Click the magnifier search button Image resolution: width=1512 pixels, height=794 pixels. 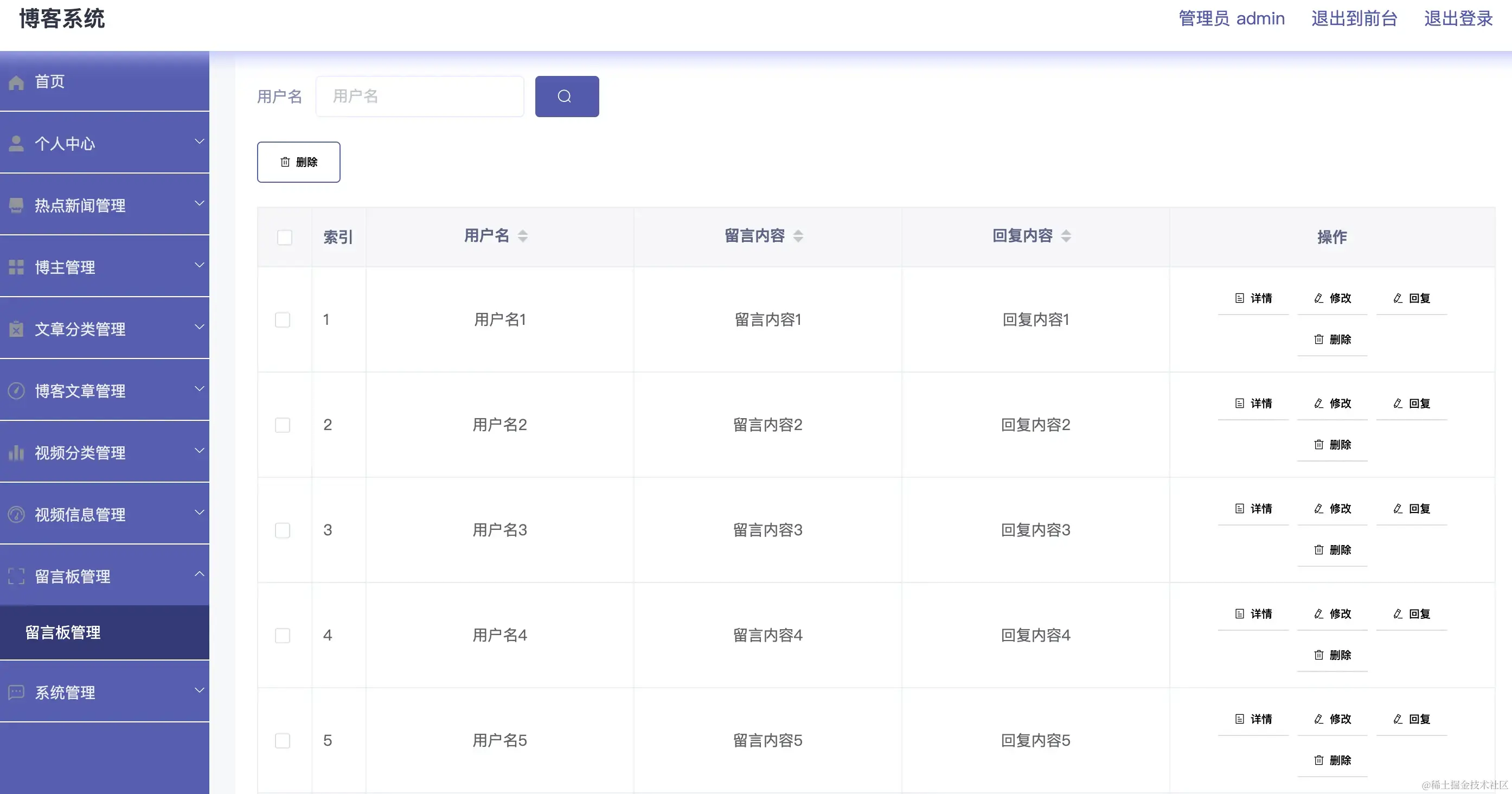[567, 96]
